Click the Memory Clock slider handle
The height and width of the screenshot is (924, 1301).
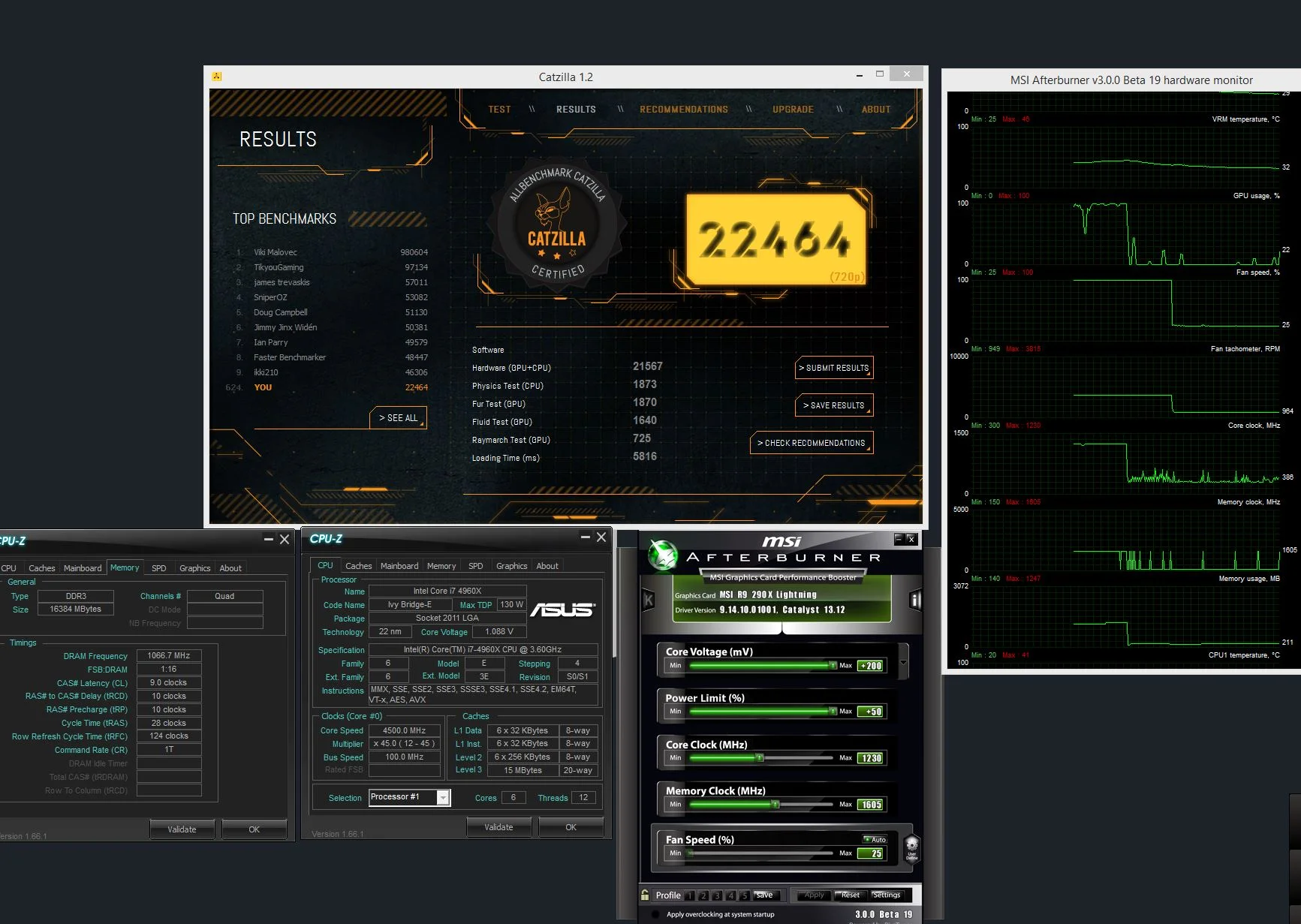775,805
